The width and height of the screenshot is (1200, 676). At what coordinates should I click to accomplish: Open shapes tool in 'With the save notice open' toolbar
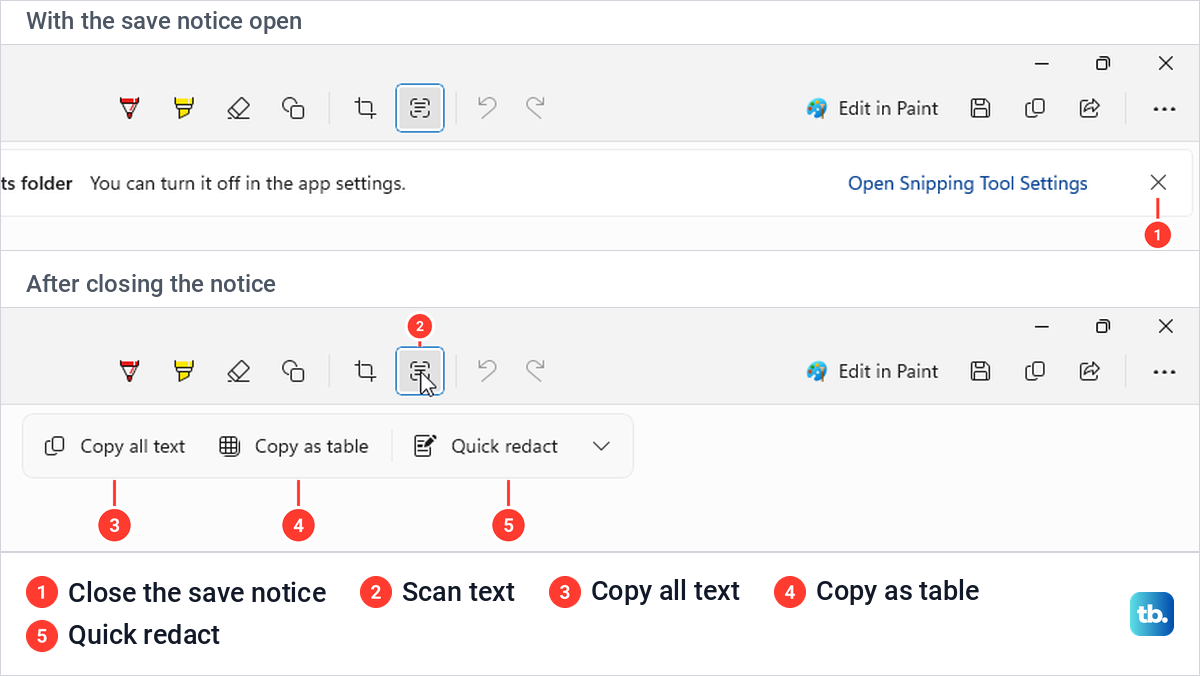pyautogui.click(x=293, y=108)
